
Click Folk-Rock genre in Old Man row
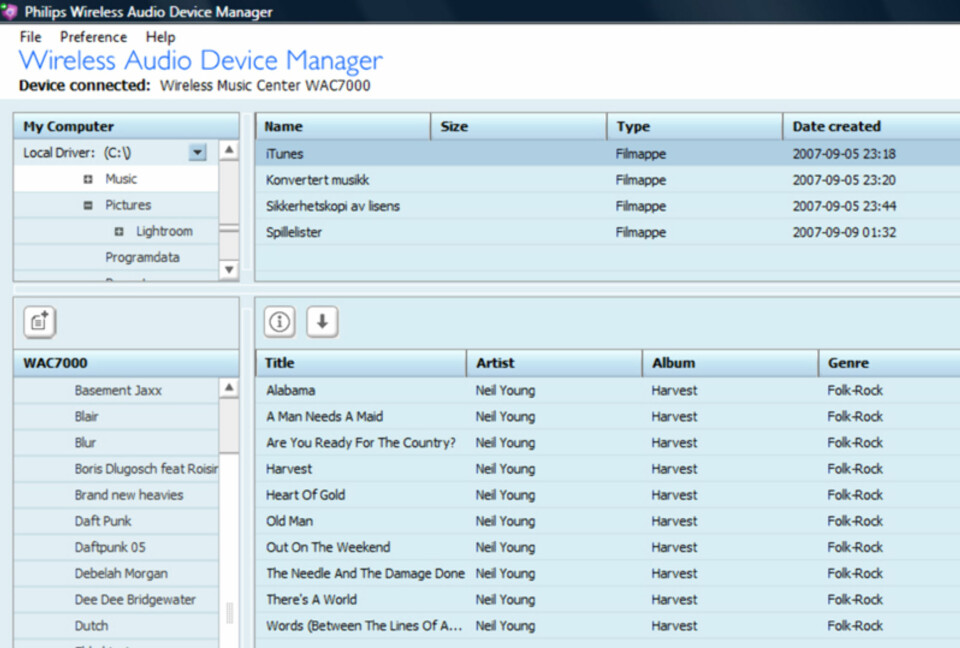click(x=855, y=521)
